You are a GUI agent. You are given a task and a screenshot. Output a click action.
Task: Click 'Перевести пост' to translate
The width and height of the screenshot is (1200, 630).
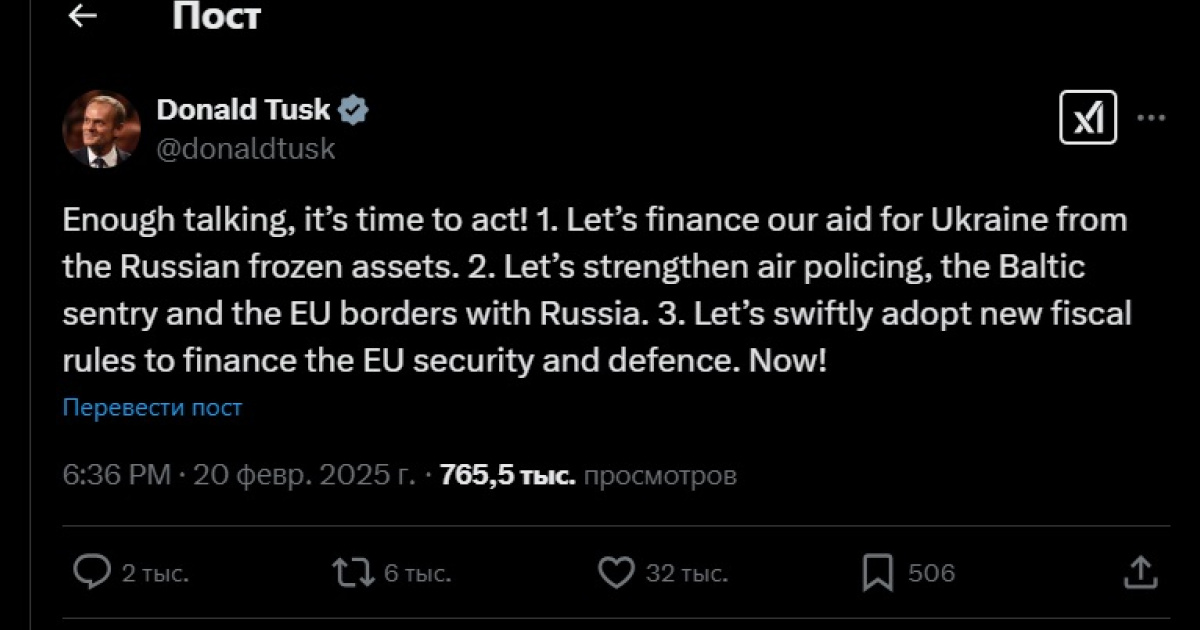[152, 408]
